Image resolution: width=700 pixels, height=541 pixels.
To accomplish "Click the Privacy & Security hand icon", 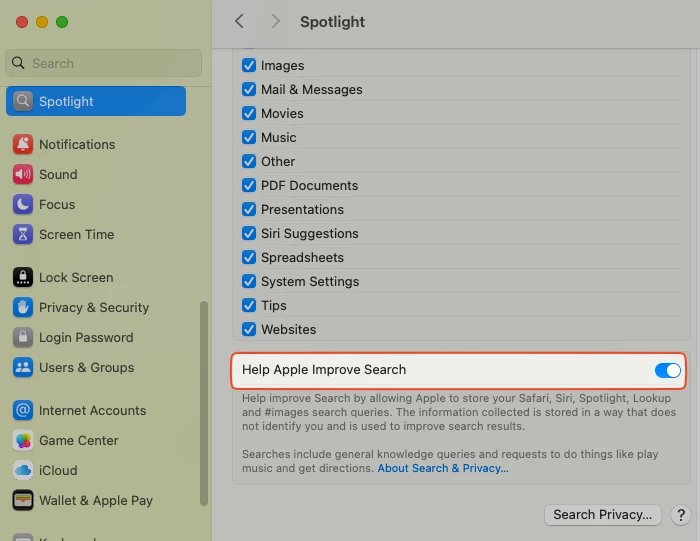I will 23,308.
